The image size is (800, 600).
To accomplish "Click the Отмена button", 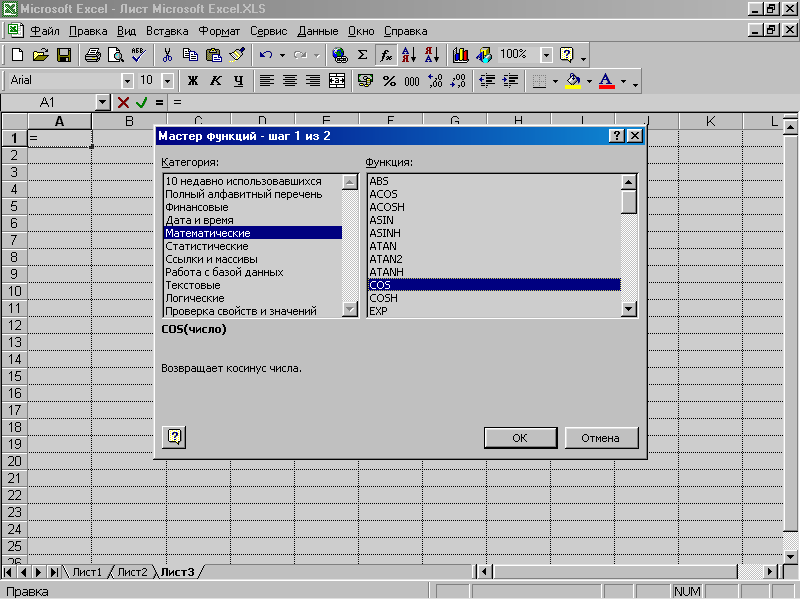I will (x=601, y=438).
